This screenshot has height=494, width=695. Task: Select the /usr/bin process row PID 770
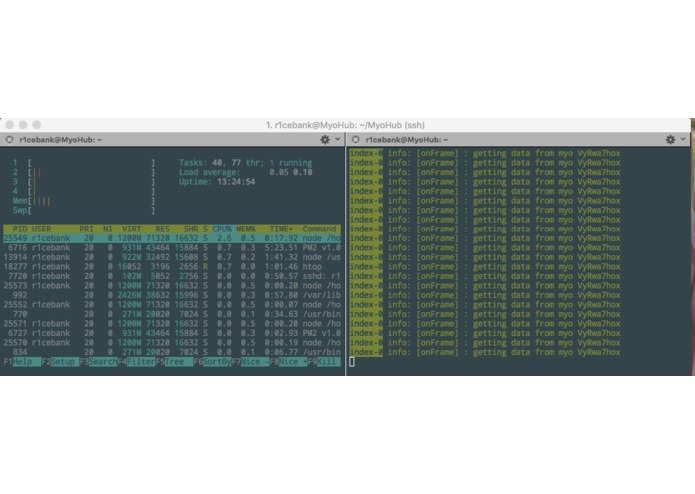172,314
